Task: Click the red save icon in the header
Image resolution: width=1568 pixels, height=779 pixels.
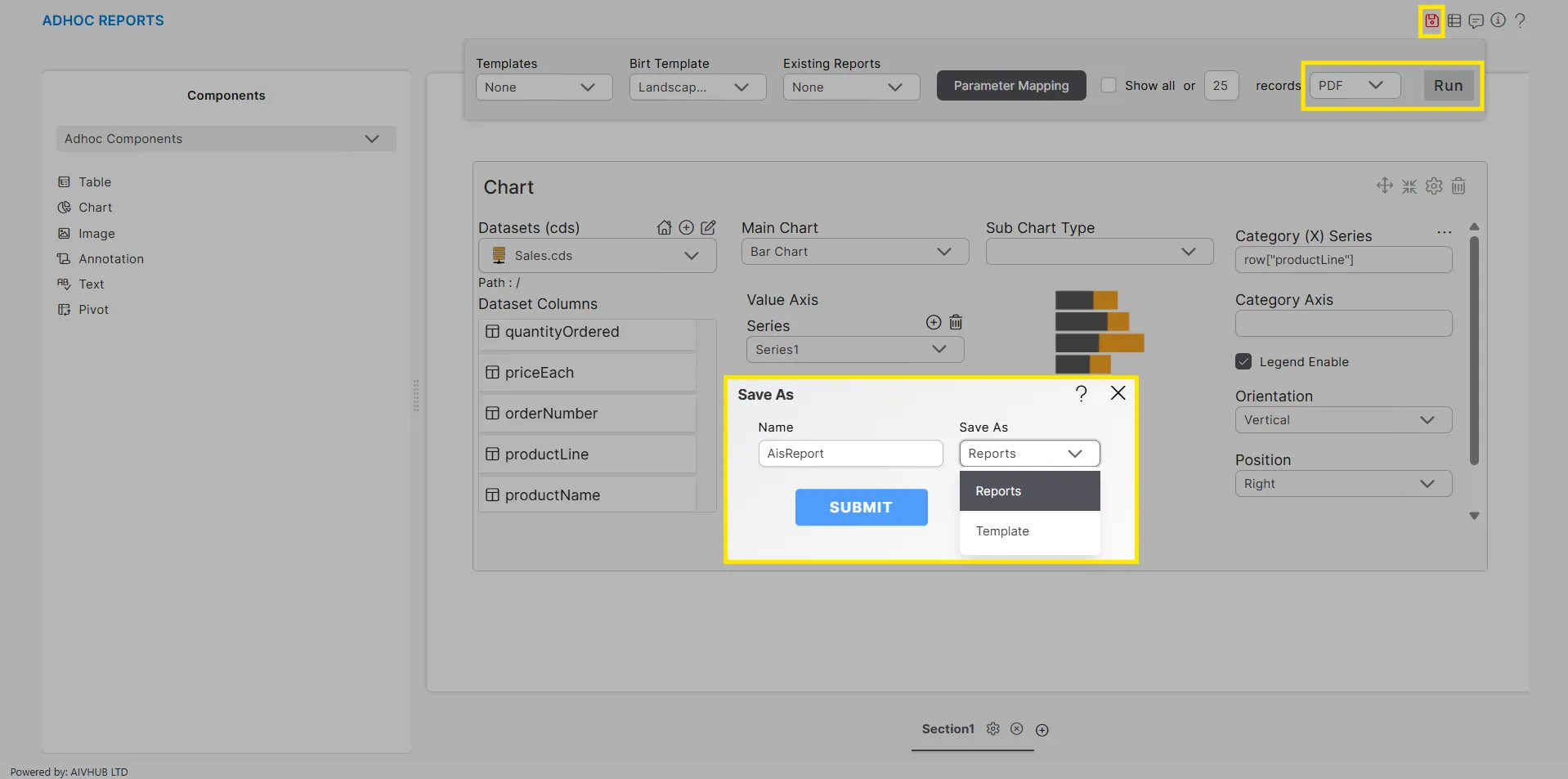Action: click(x=1431, y=20)
